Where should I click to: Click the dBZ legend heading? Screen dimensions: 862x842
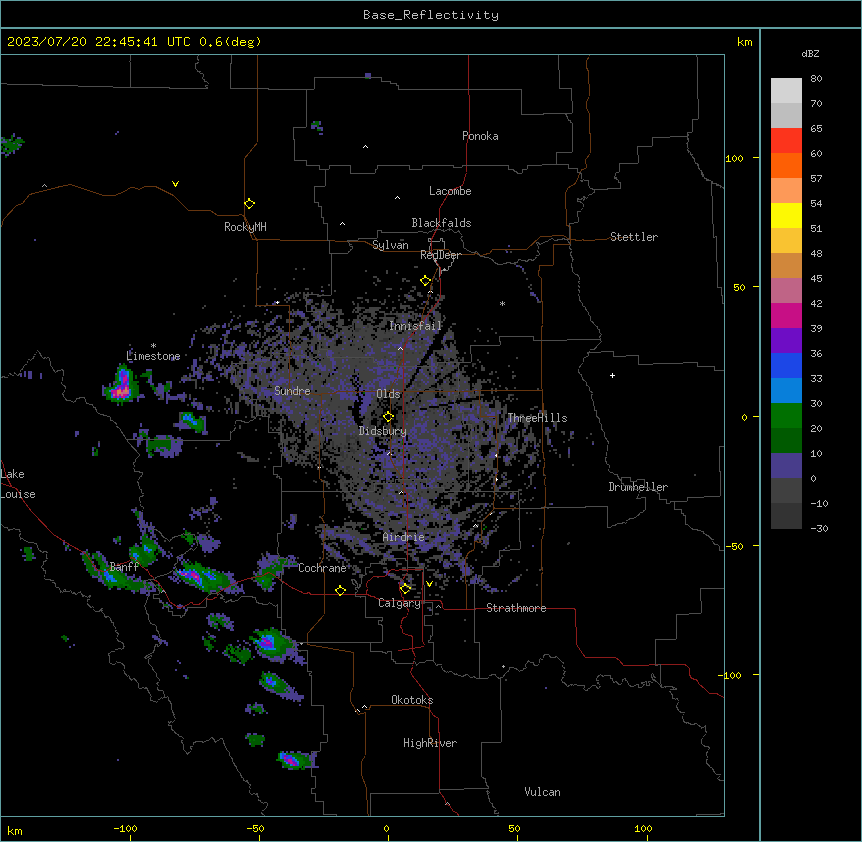coord(810,53)
